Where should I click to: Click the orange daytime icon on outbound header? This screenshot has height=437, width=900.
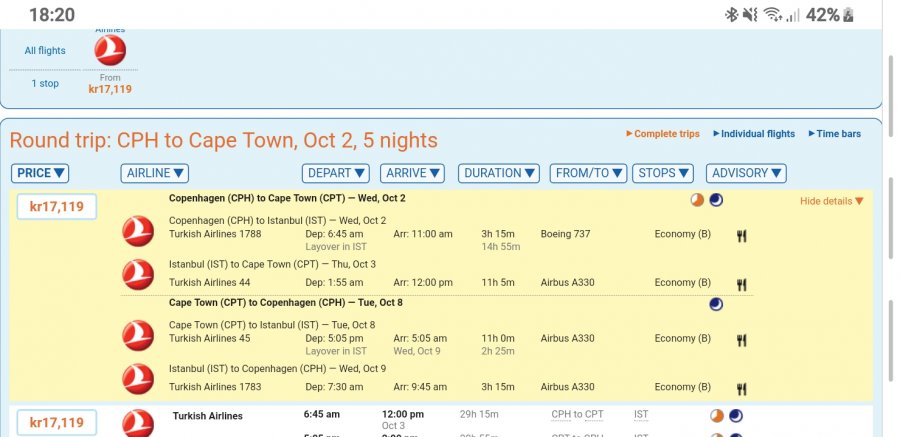(x=698, y=200)
